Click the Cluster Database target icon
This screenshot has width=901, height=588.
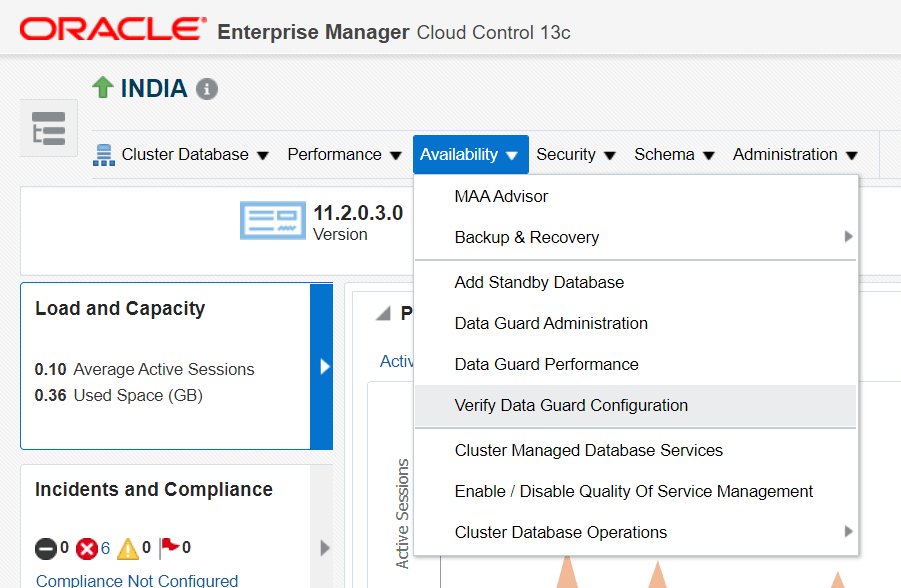(x=104, y=155)
